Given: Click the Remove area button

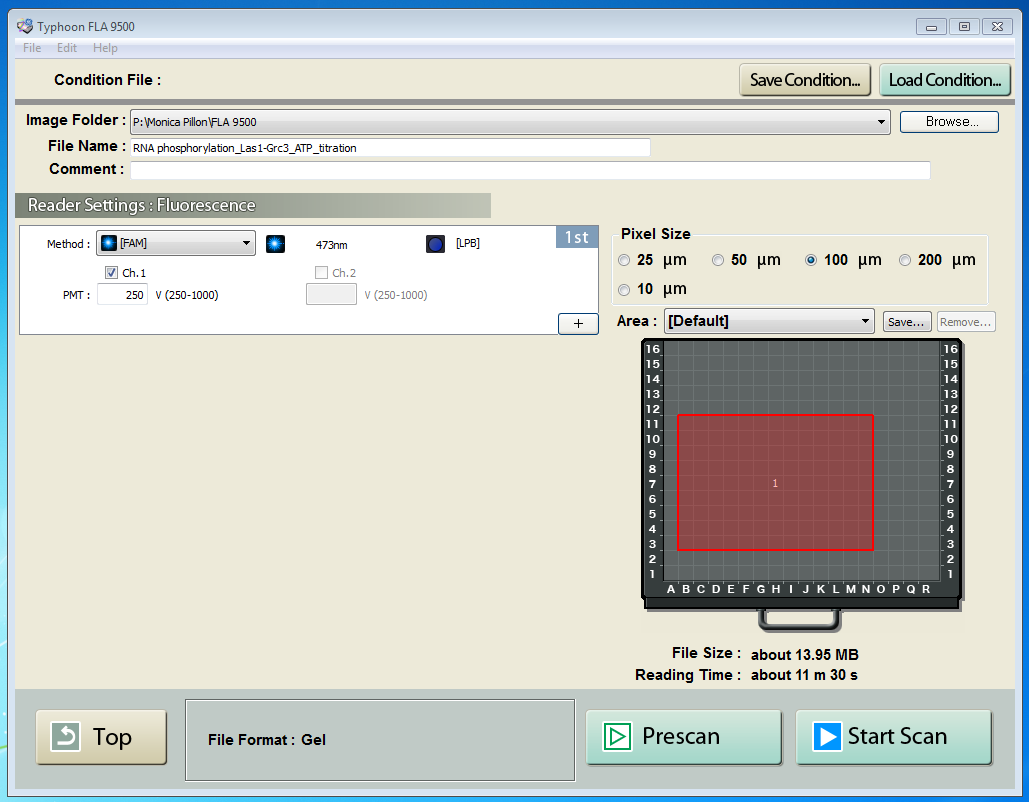Looking at the screenshot, I should click(x=966, y=322).
